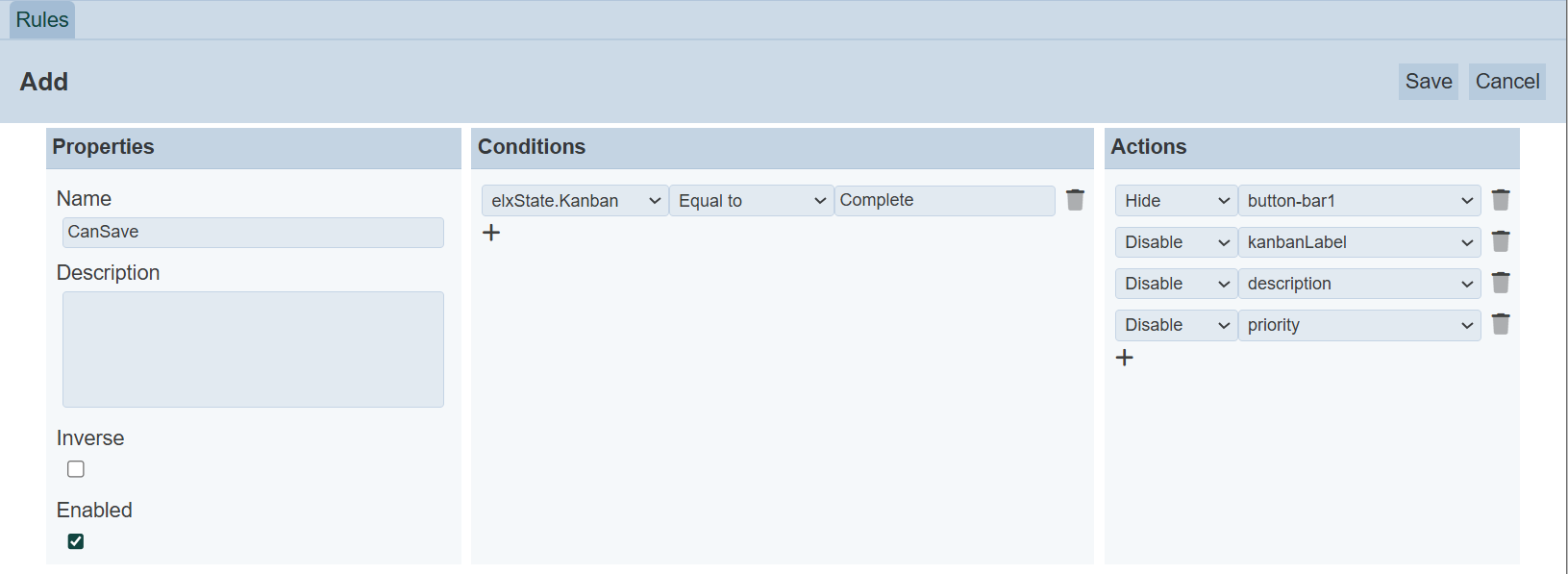
Task: Open the elxState.Kanban condition field dropdown
Action: (x=574, y=201)
